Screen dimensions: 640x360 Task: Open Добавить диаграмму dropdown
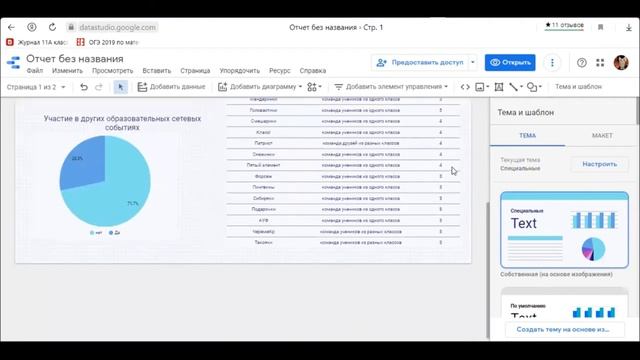point(260,87)
